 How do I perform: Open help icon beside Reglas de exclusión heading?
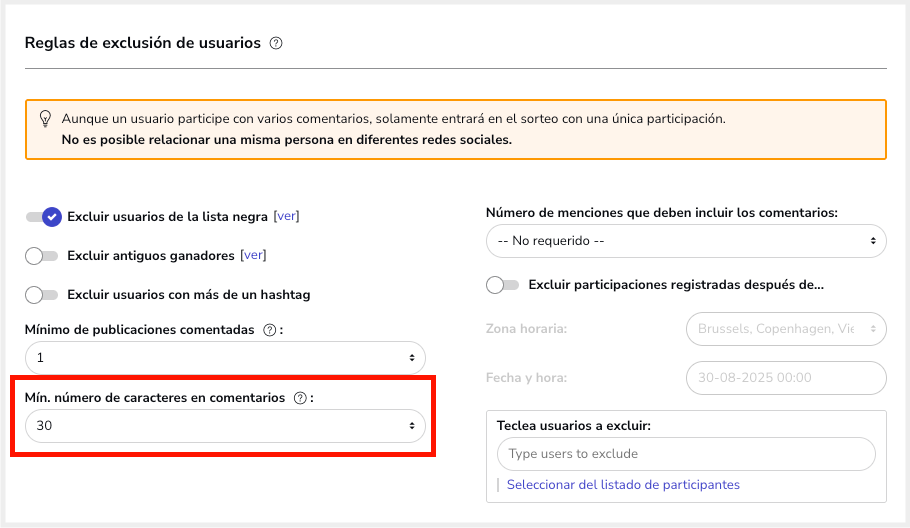point(276,43)
